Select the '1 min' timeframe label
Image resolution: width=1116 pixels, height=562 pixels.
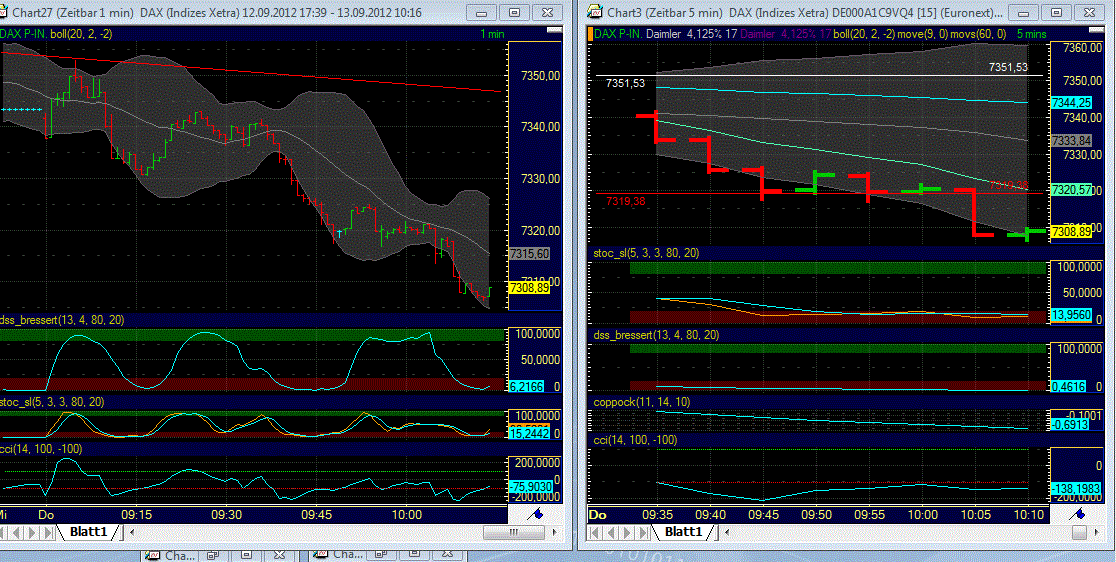tap(492, 33)
